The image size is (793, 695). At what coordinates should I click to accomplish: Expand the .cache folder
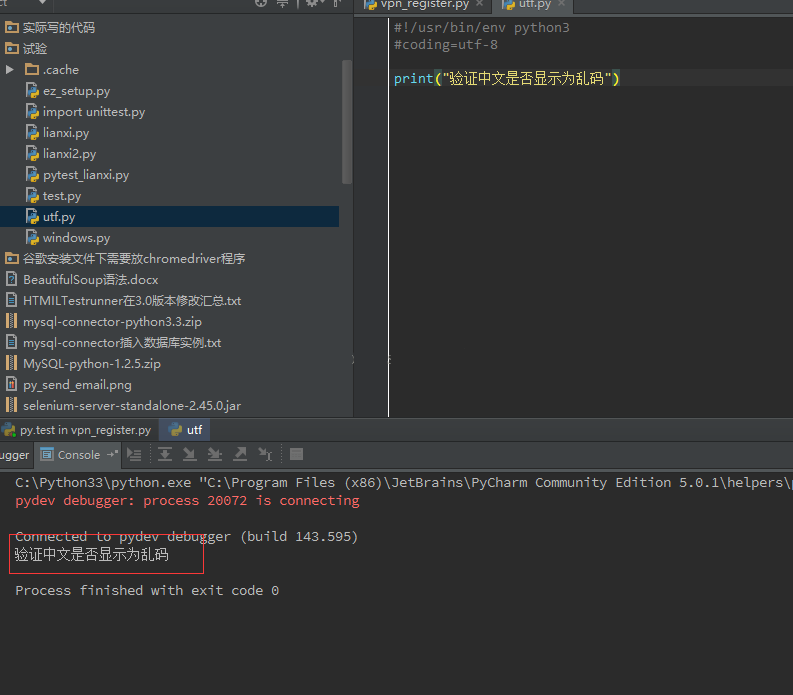coord(10,70)
